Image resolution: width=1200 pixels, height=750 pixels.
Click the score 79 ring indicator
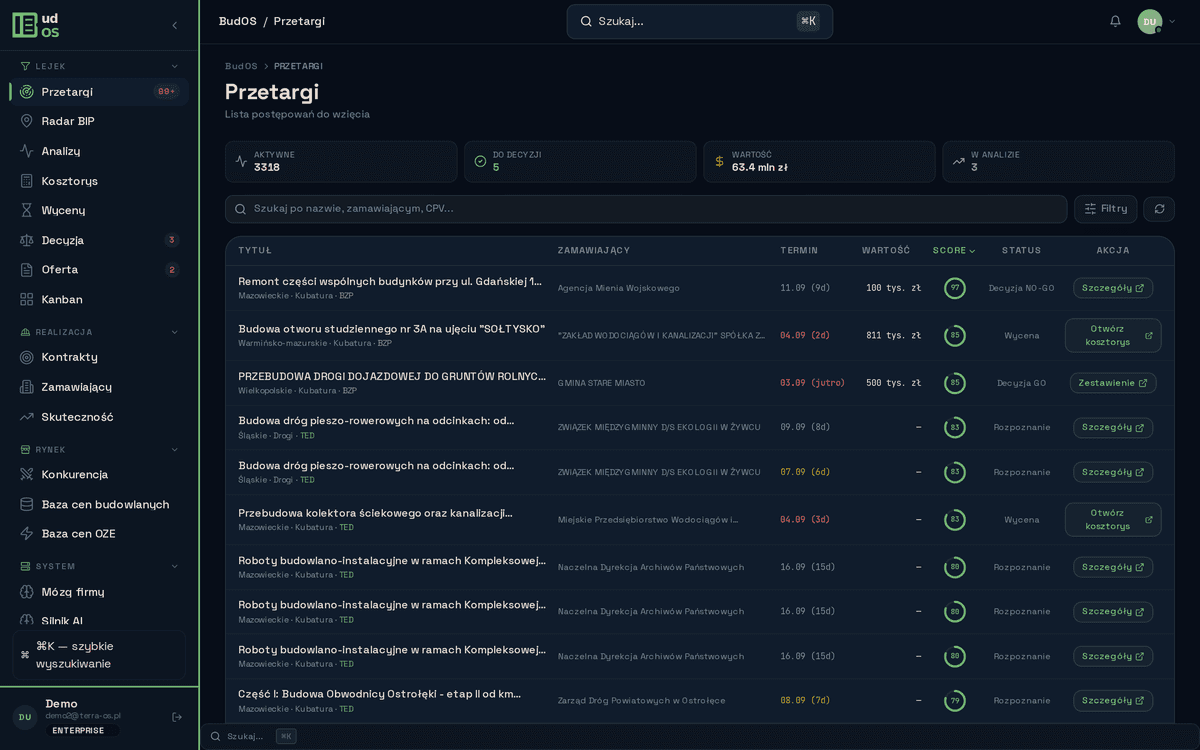(954, 700)
